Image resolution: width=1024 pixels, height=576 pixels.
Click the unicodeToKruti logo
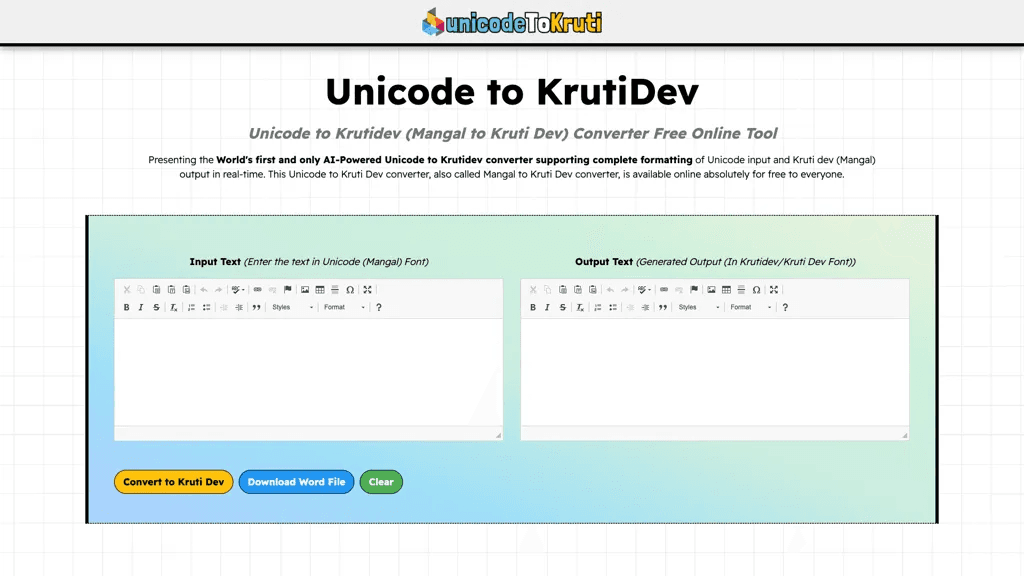512,22
